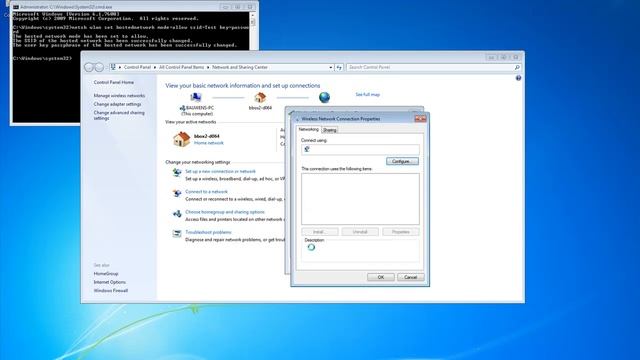Click the active network name bbox2-d064
The width and height of the screenshot is (640, 360).
pos(207,136)
